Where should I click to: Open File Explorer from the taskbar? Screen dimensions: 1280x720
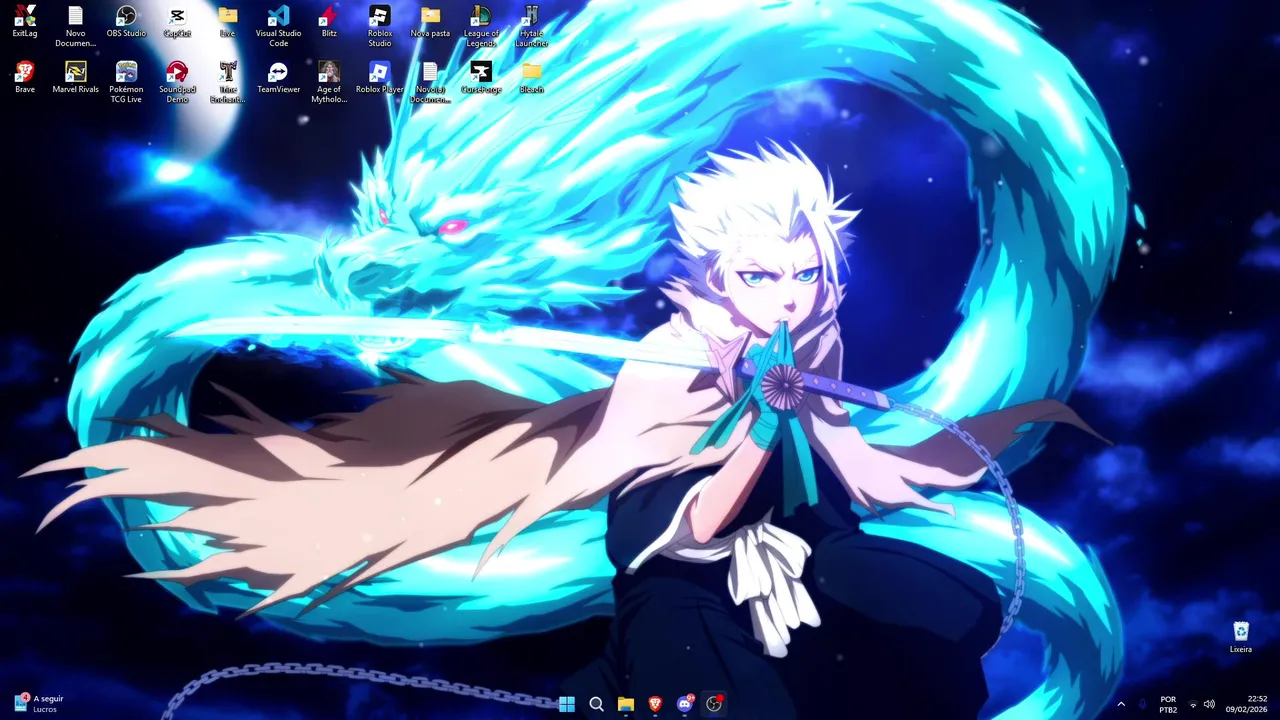click(626, 704)
